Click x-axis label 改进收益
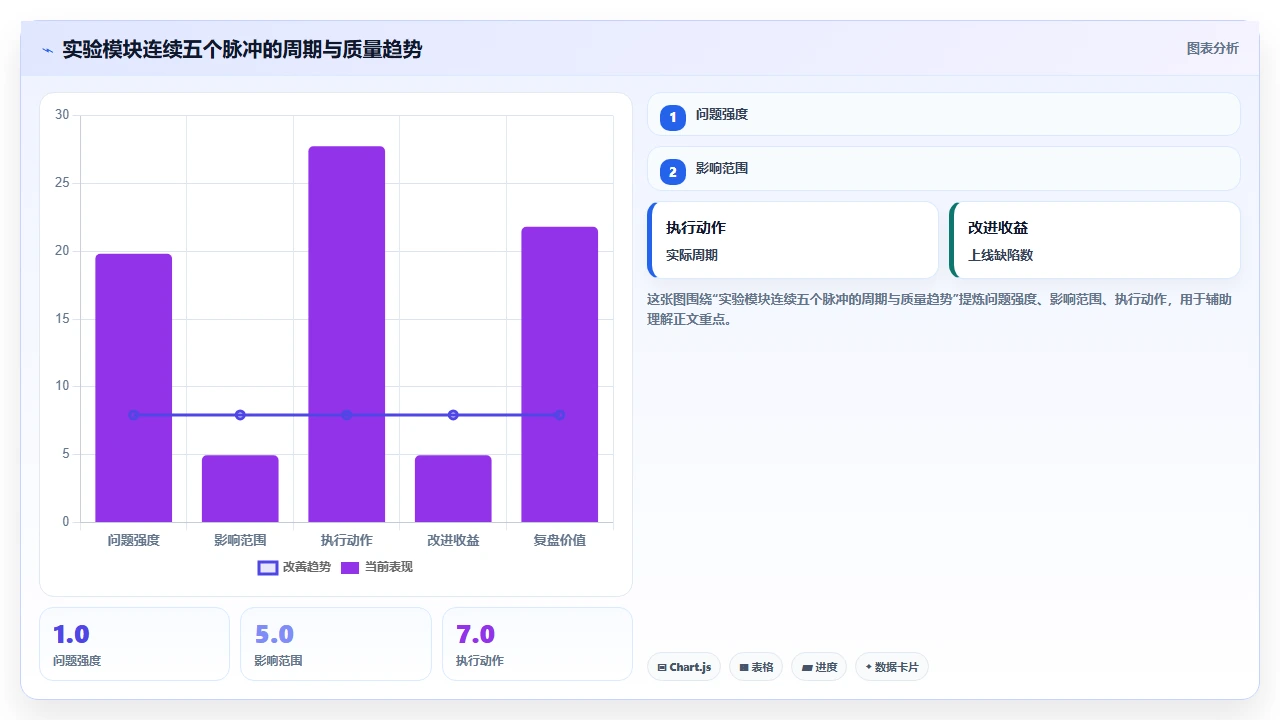This screenshot has height=720, width=1280. (x=453, y=540)
